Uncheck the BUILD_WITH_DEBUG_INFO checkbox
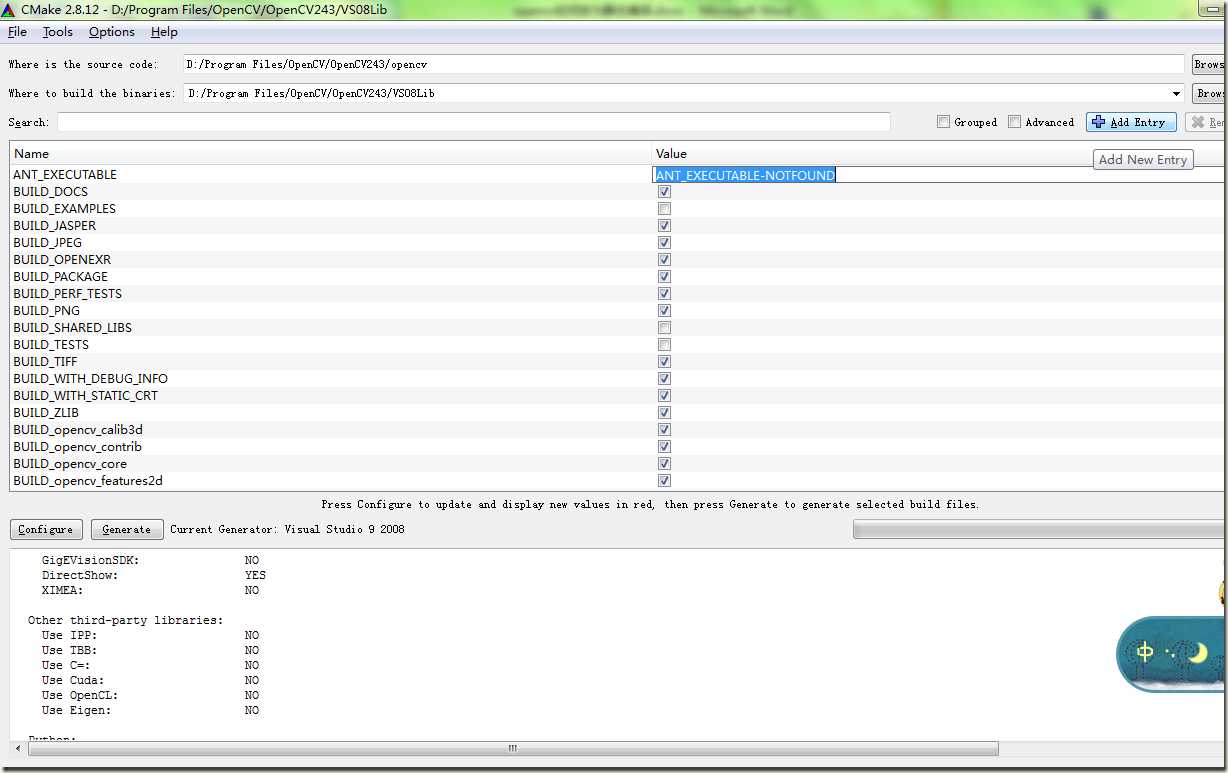Image resolution: width=1228 pixels, height=773 pixels. (x=664, y=379)
